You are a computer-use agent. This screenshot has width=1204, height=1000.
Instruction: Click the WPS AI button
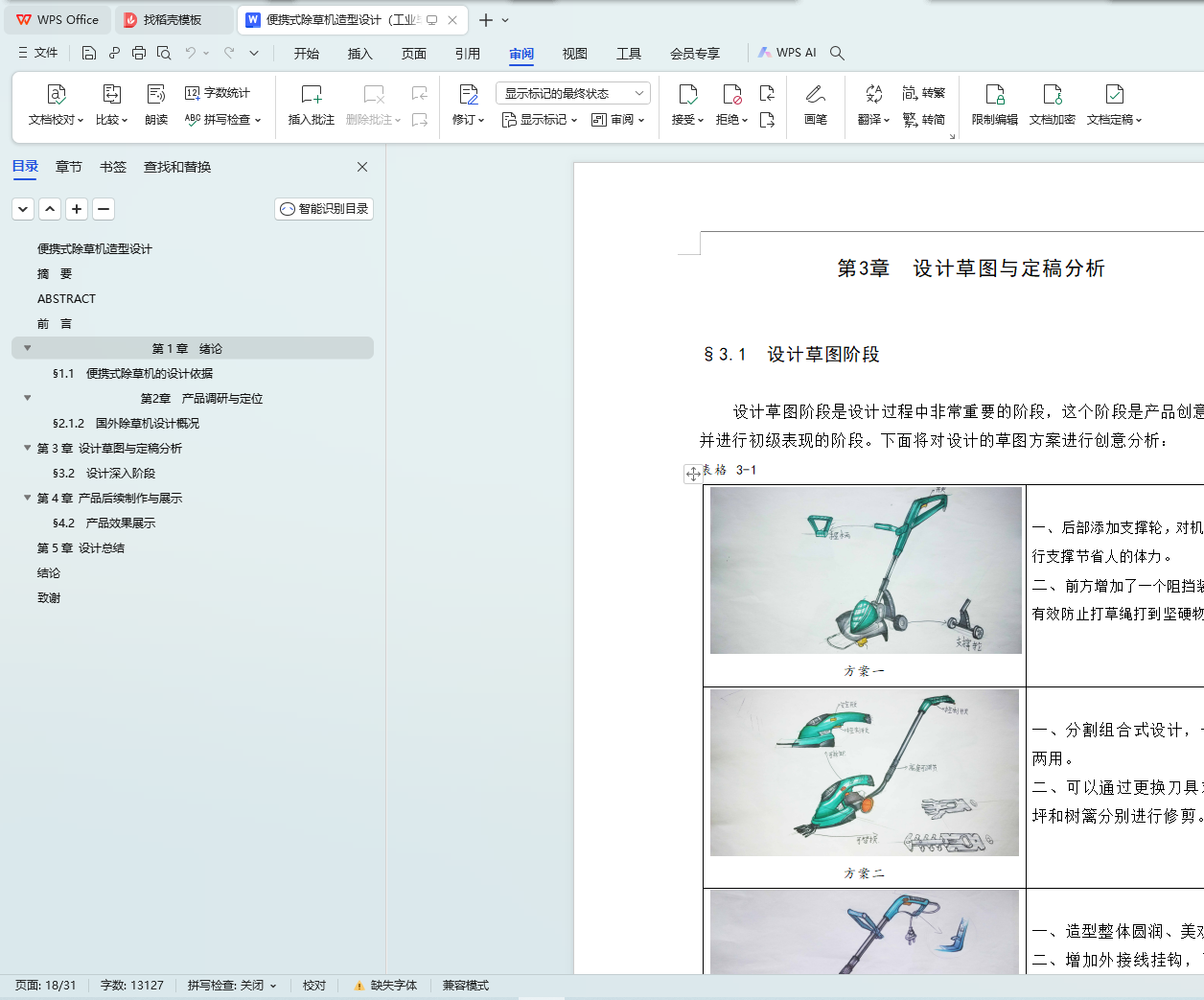(x=787, y=53)
